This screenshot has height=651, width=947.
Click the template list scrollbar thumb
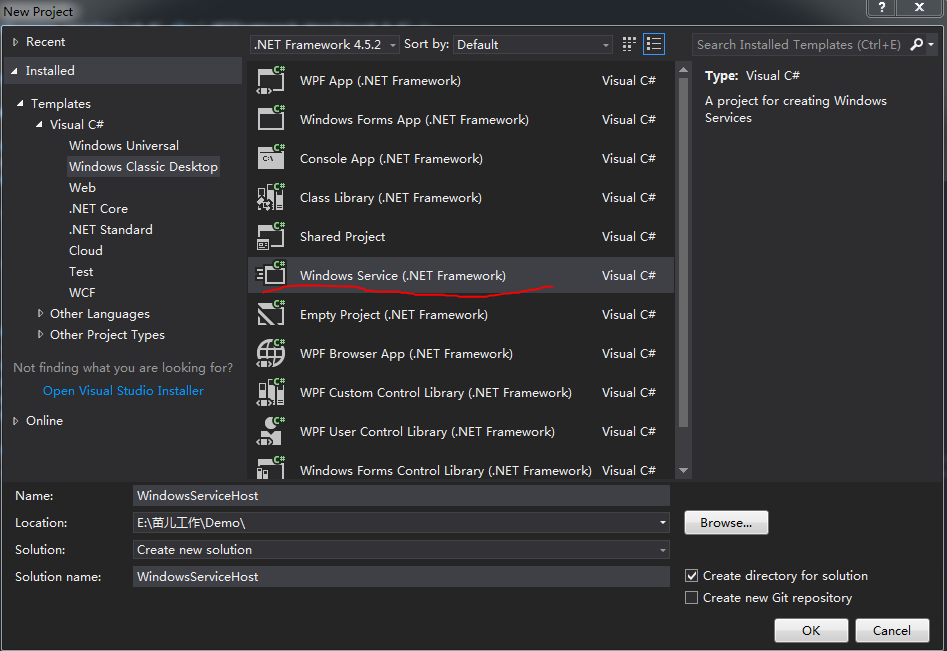(683, 253)
